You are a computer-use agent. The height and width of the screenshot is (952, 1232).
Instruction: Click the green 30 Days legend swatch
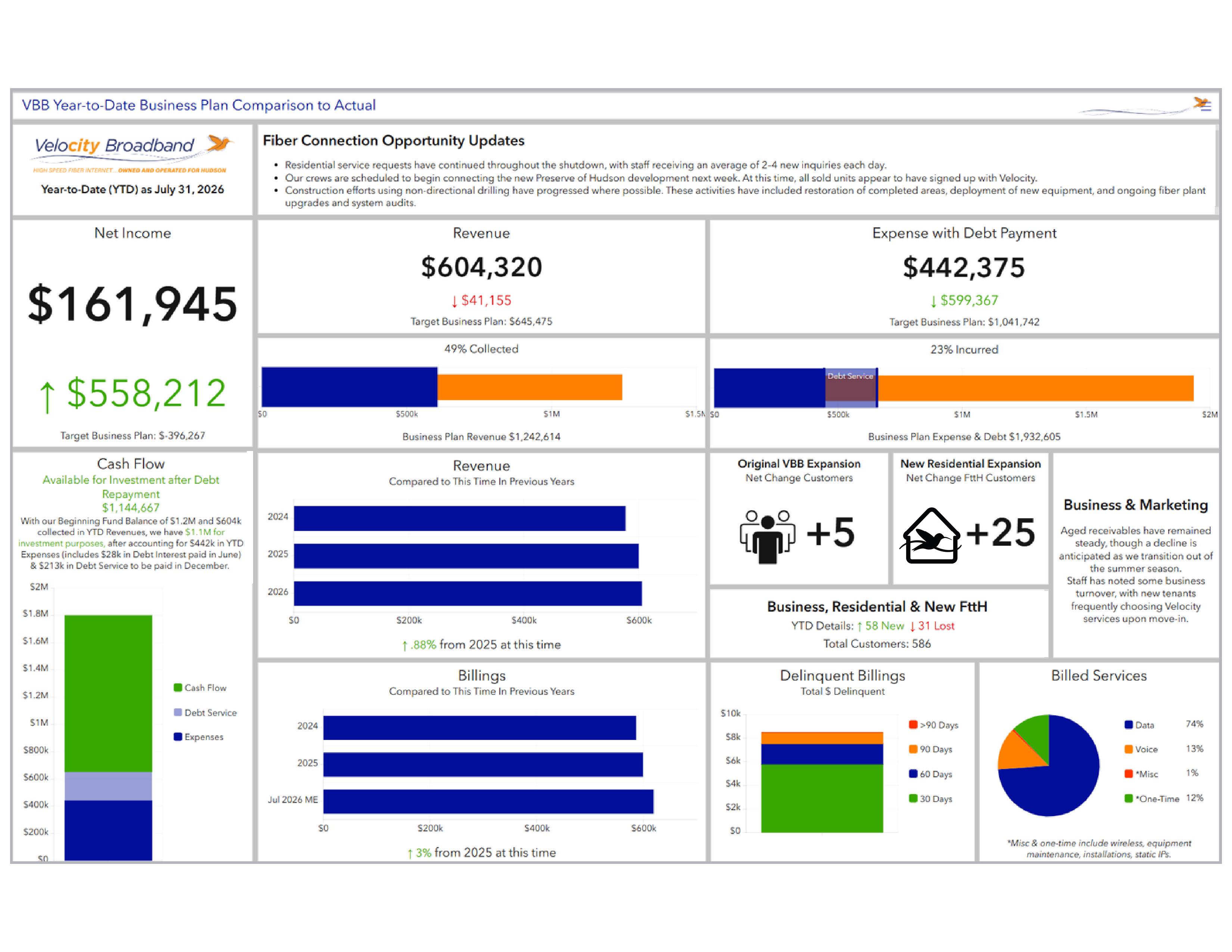[913, 799]
